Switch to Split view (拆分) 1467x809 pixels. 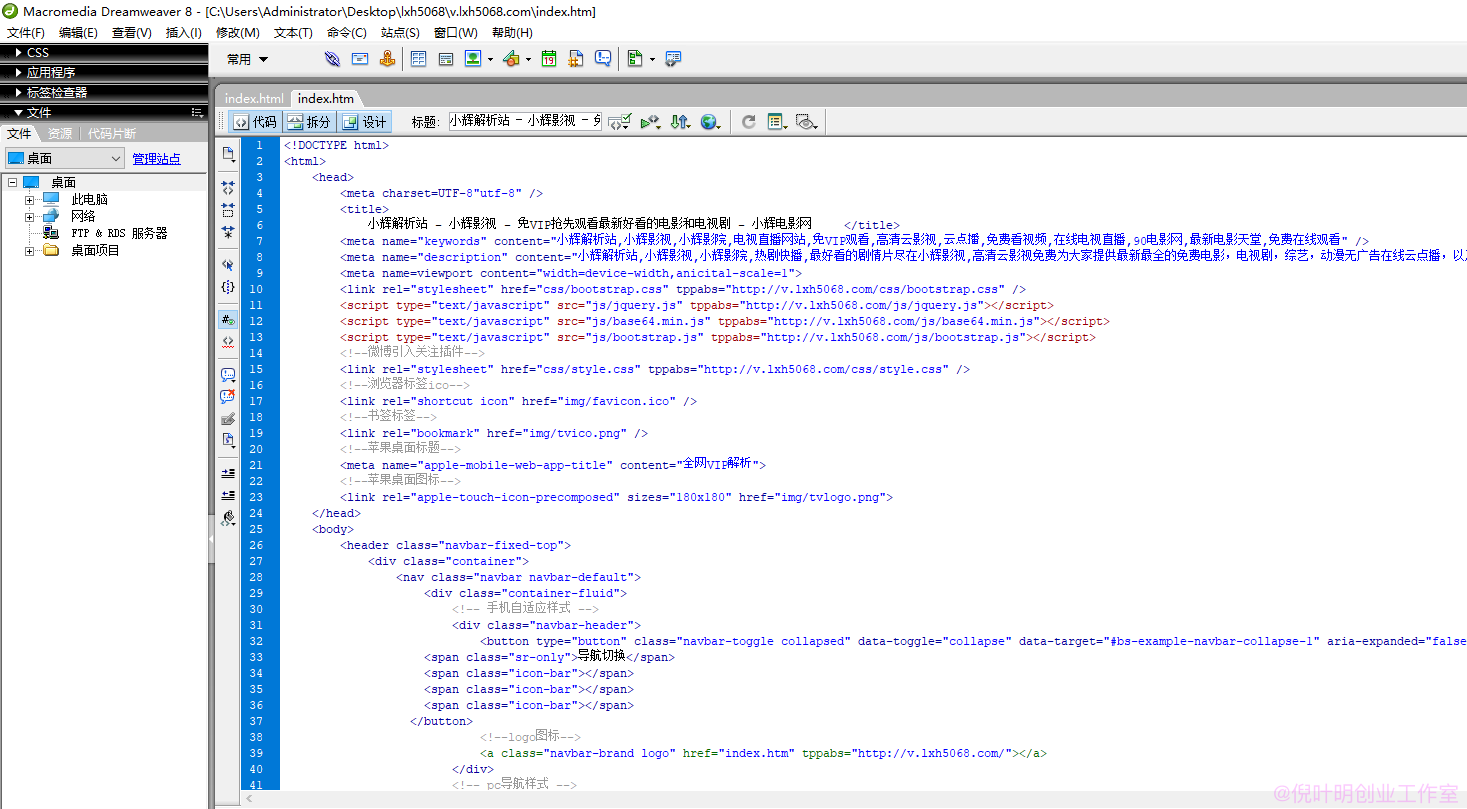pyautogui.click(x=308, y=122)
